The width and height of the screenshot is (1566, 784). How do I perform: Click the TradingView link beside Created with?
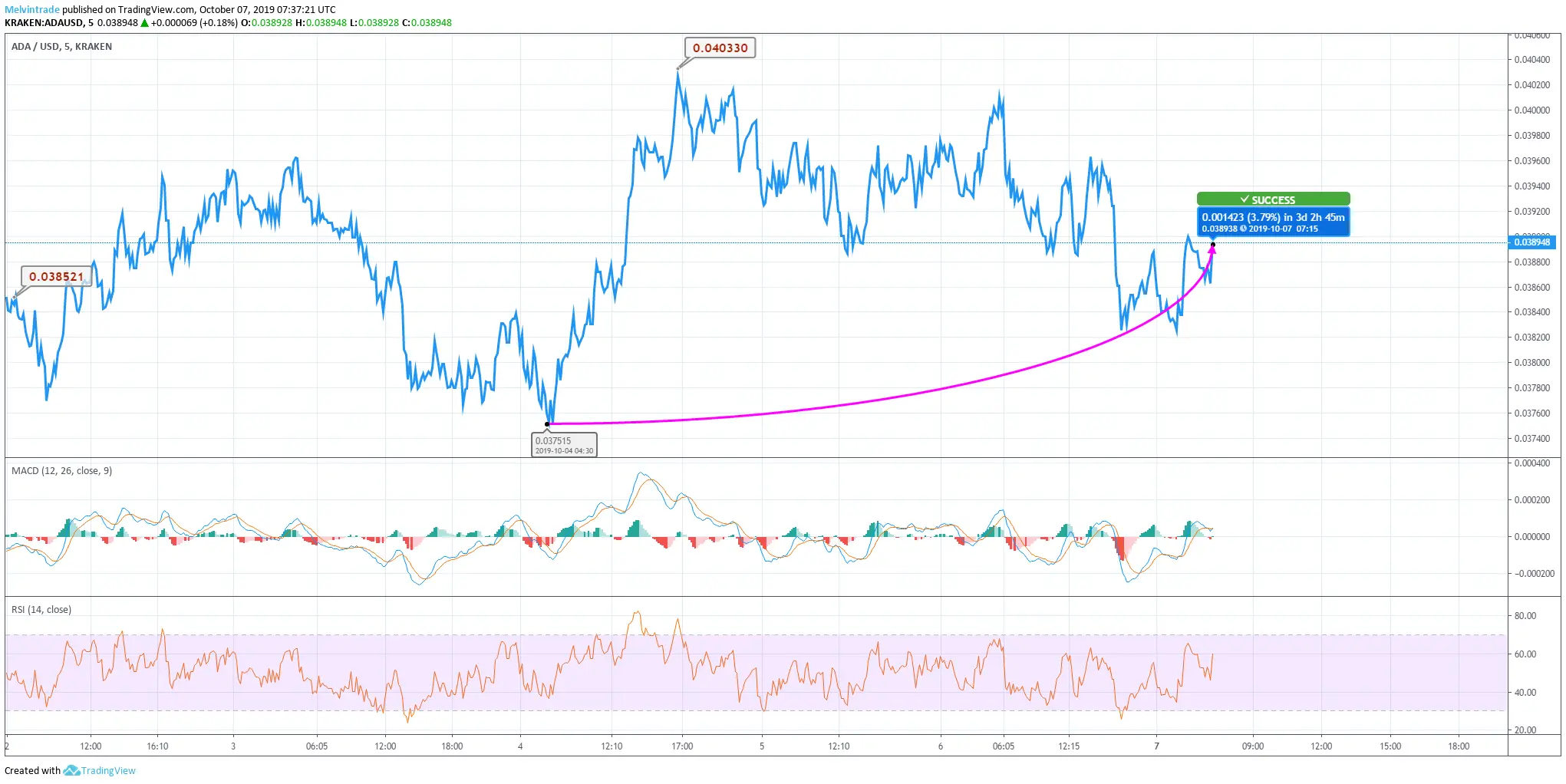point(107,770)
